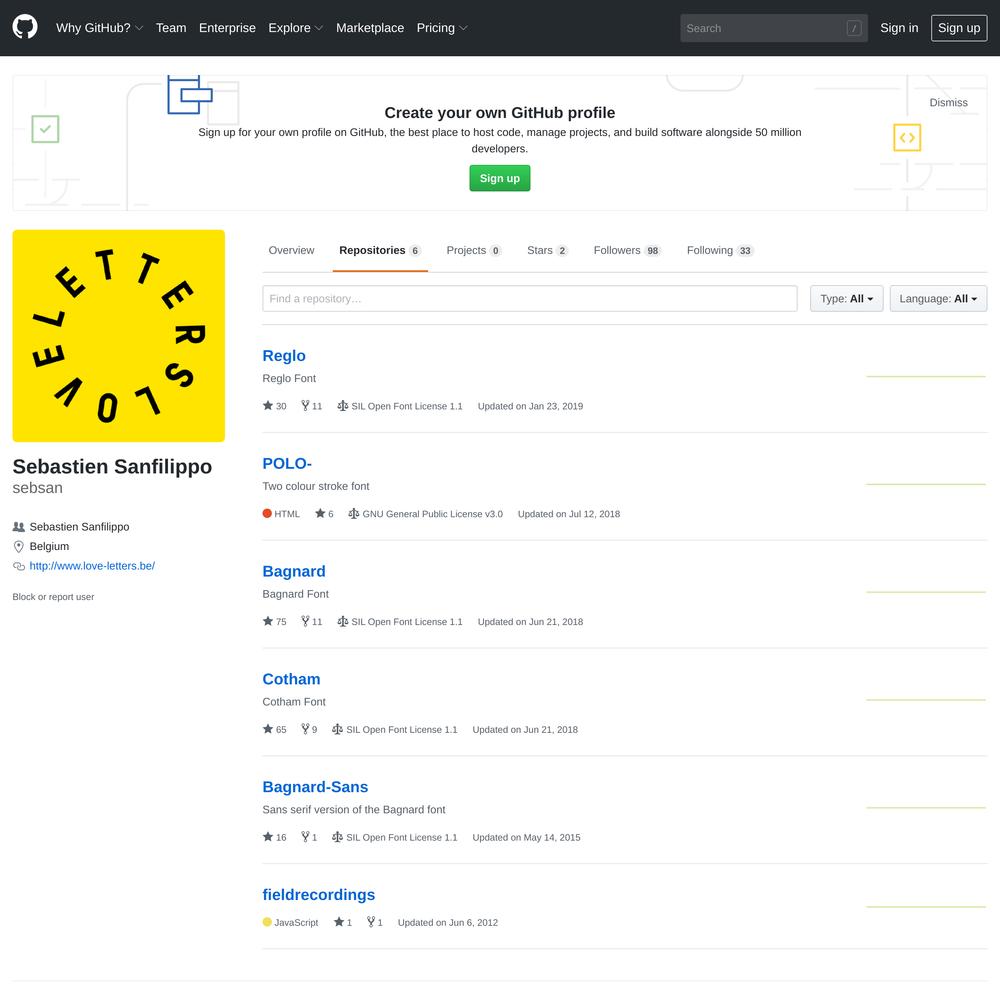This screenshot has height=1000, width=1000.
Task: Click 'Updated on Jan 23, 2019' text
Action: pyautogui.click(x=531, y=406)
